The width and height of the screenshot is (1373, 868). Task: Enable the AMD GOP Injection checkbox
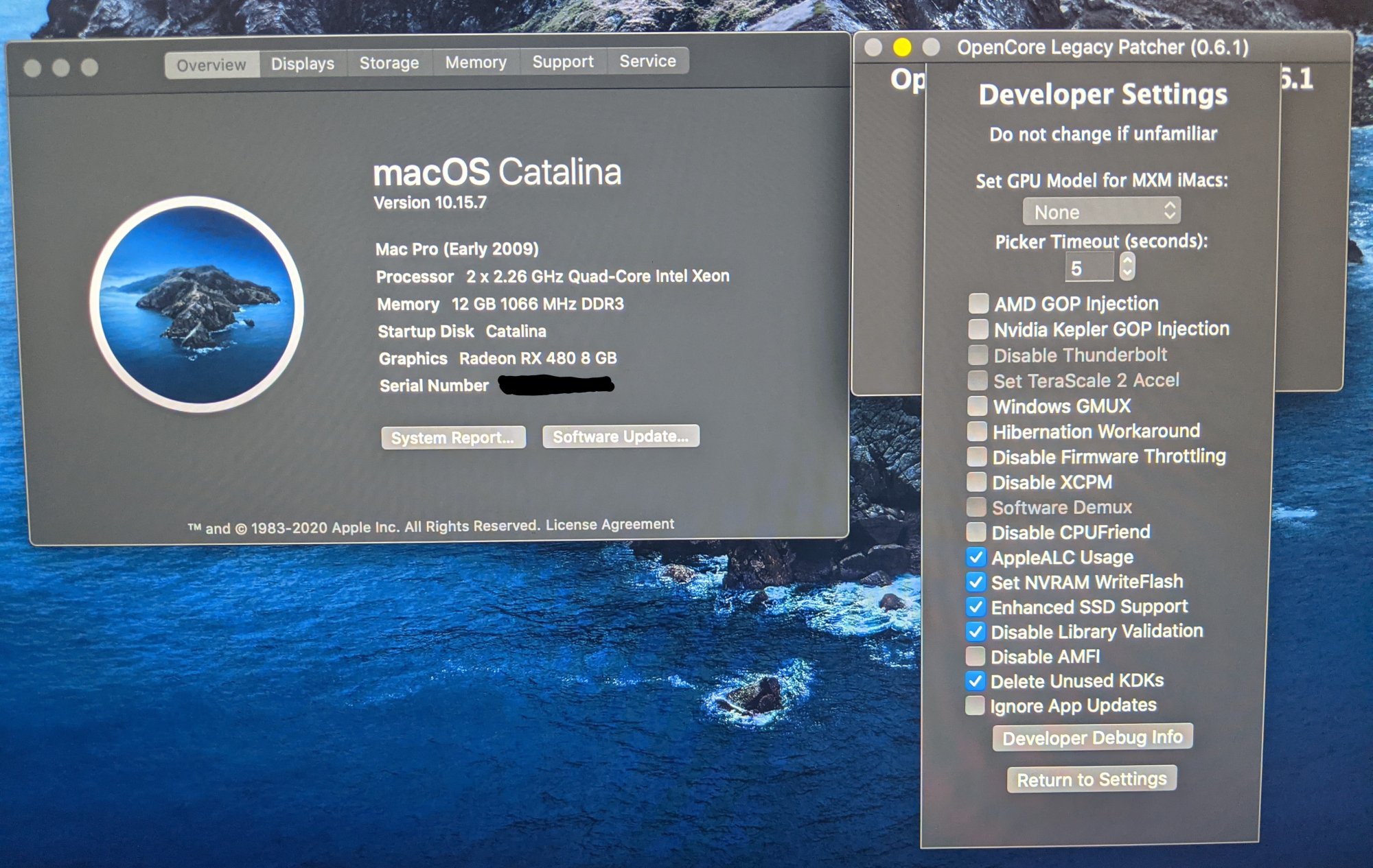978,303
